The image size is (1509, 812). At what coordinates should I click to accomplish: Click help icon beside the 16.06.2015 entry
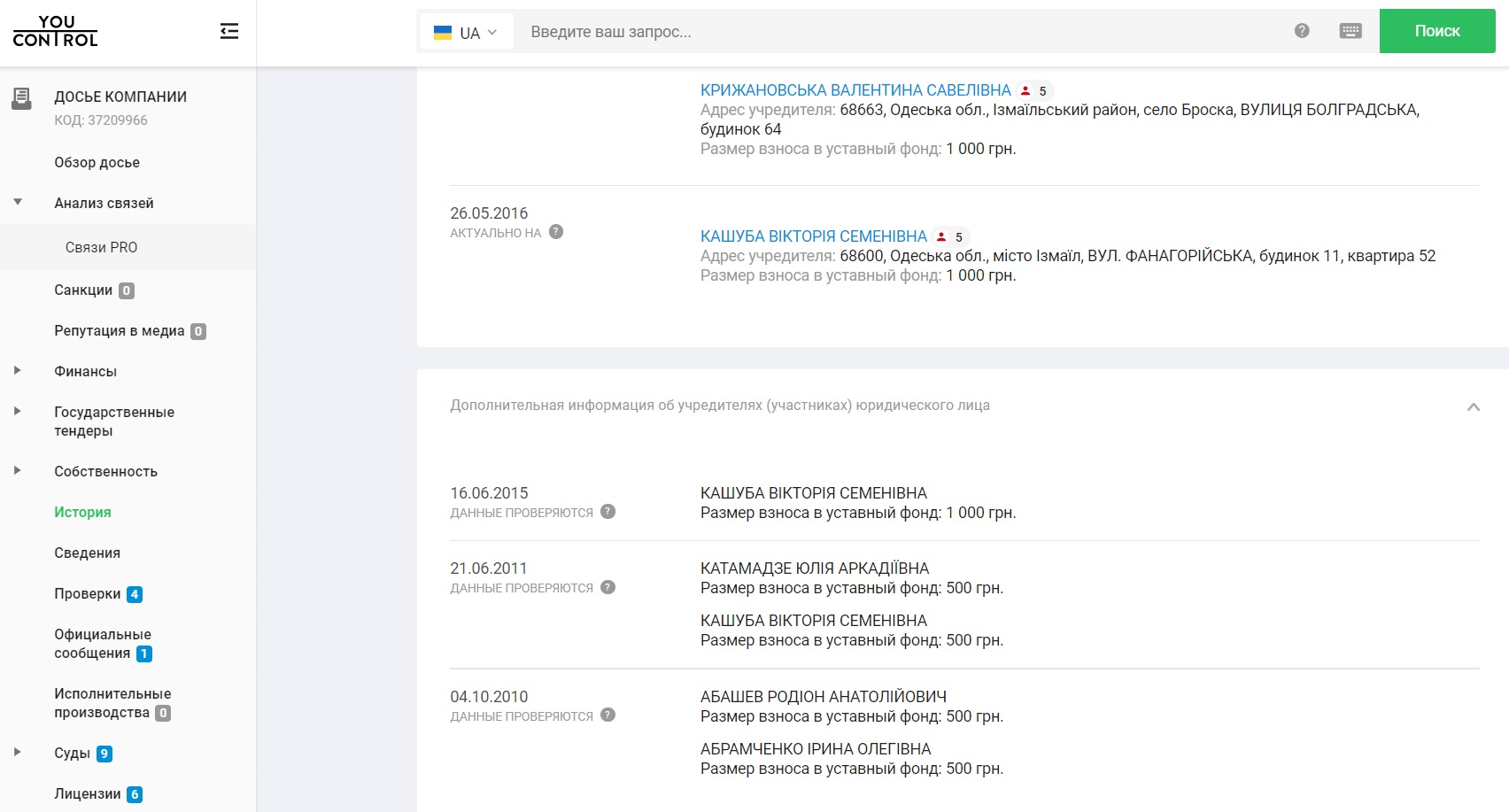607,512
